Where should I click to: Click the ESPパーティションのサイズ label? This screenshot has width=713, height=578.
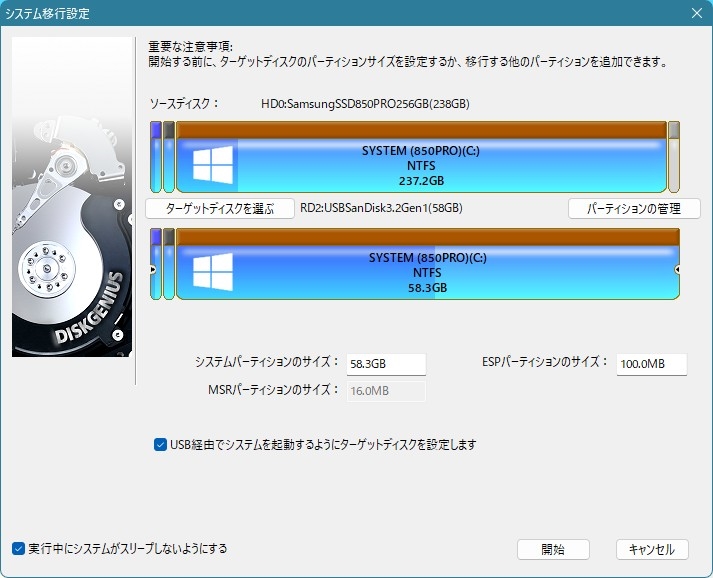(x=545, y=362)
